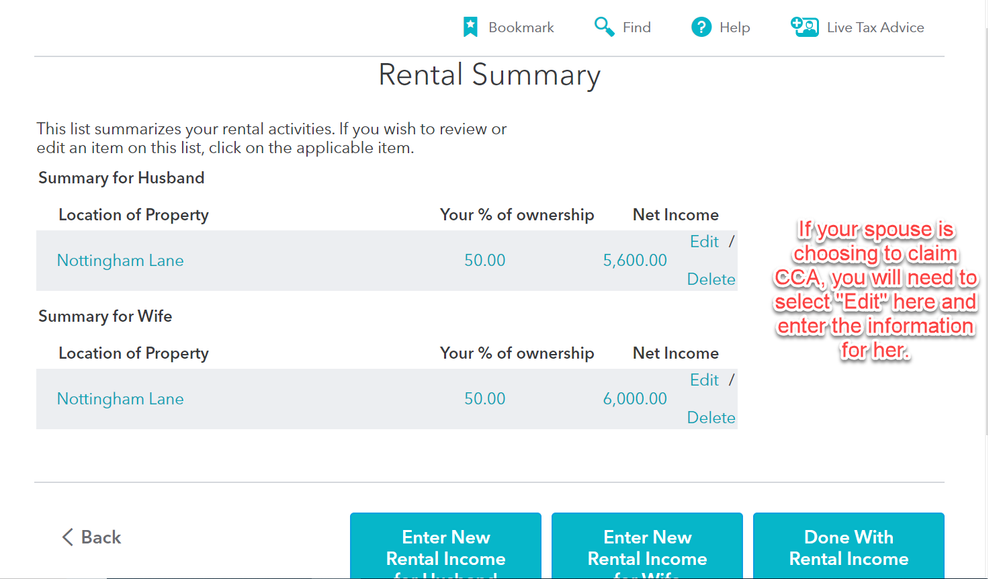Select the Find toolbar label
The height and width of the screenshot is (579, 999).
tap(636, 27)
